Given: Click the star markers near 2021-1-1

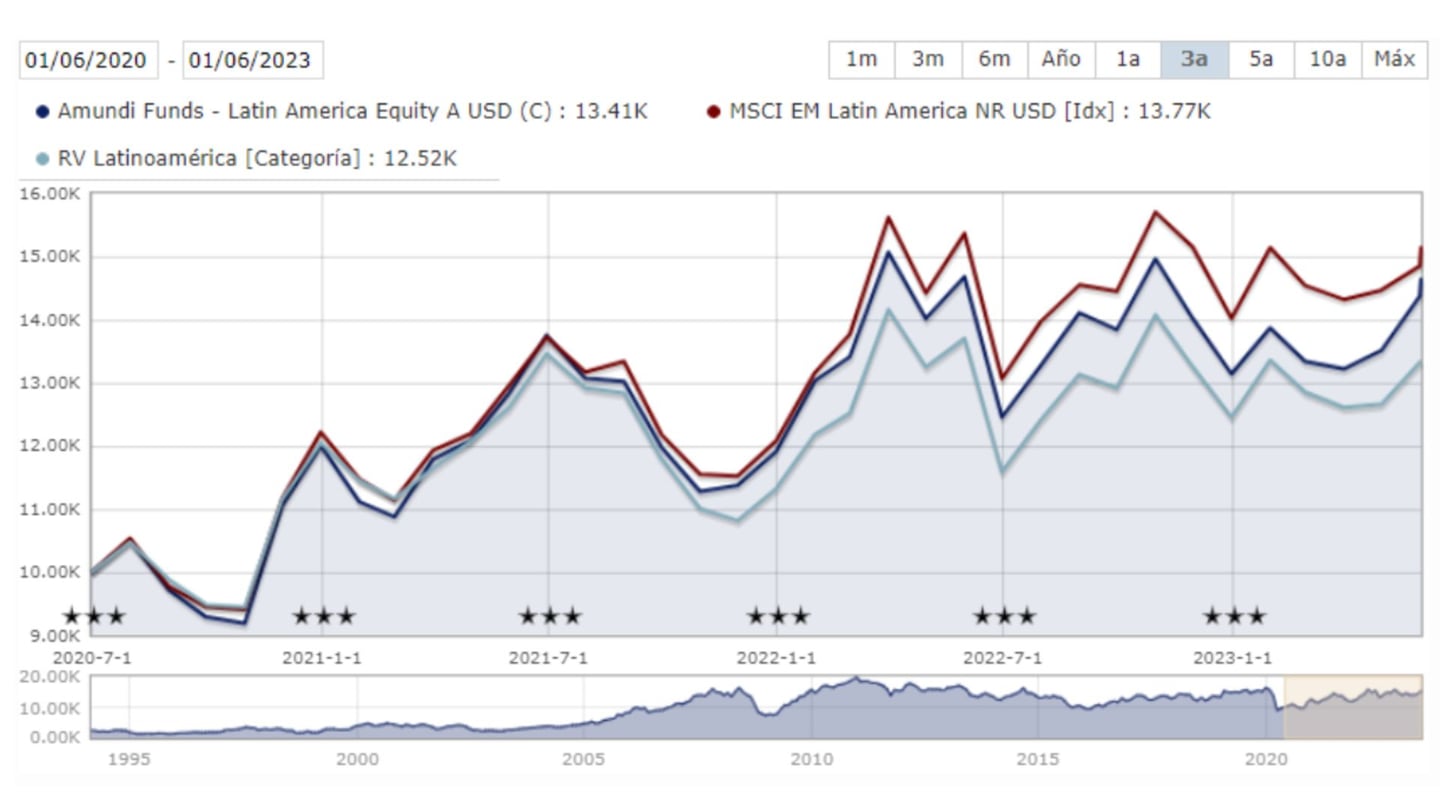Looking at the screenshot, I should 324,616.
